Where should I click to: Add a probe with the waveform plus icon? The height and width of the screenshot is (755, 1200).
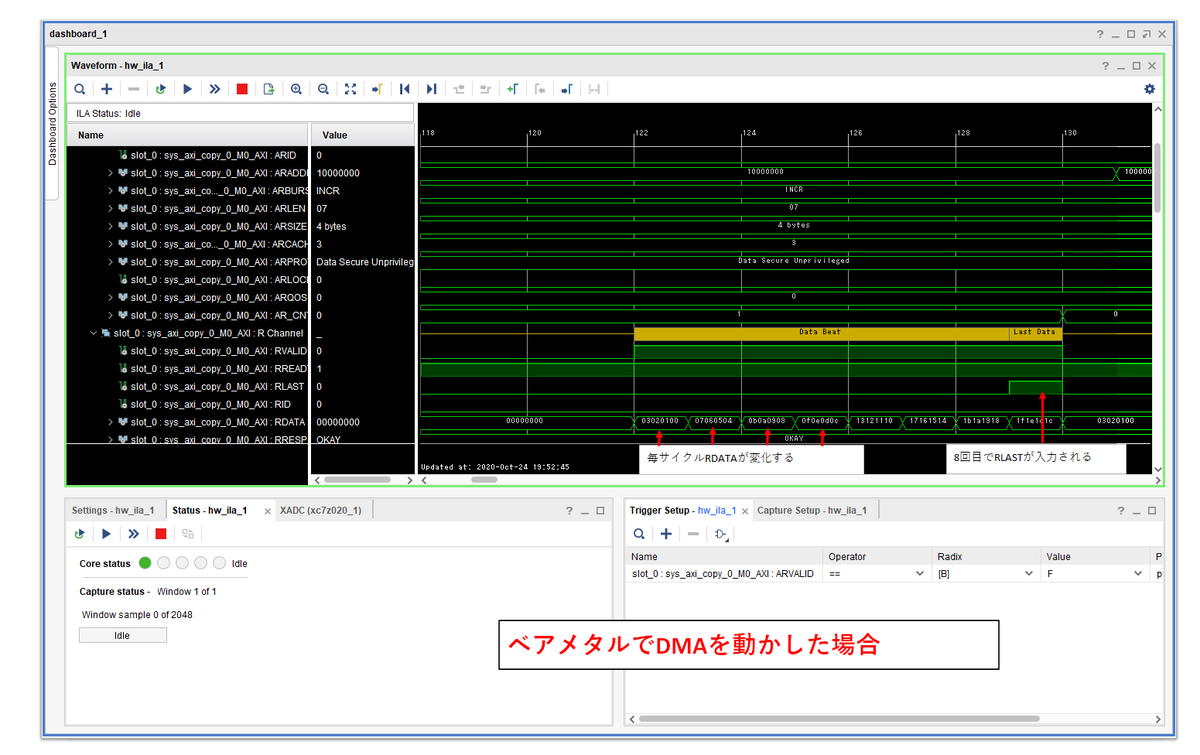107,89
